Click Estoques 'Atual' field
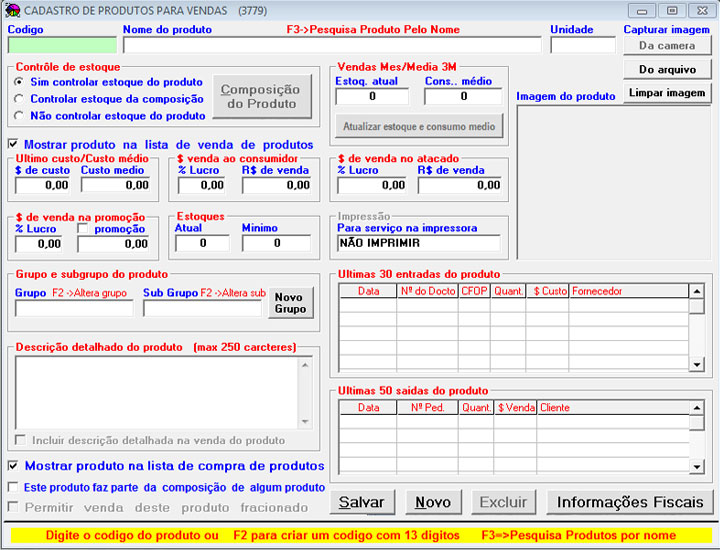The image size is (720, 550). [202, 243]
